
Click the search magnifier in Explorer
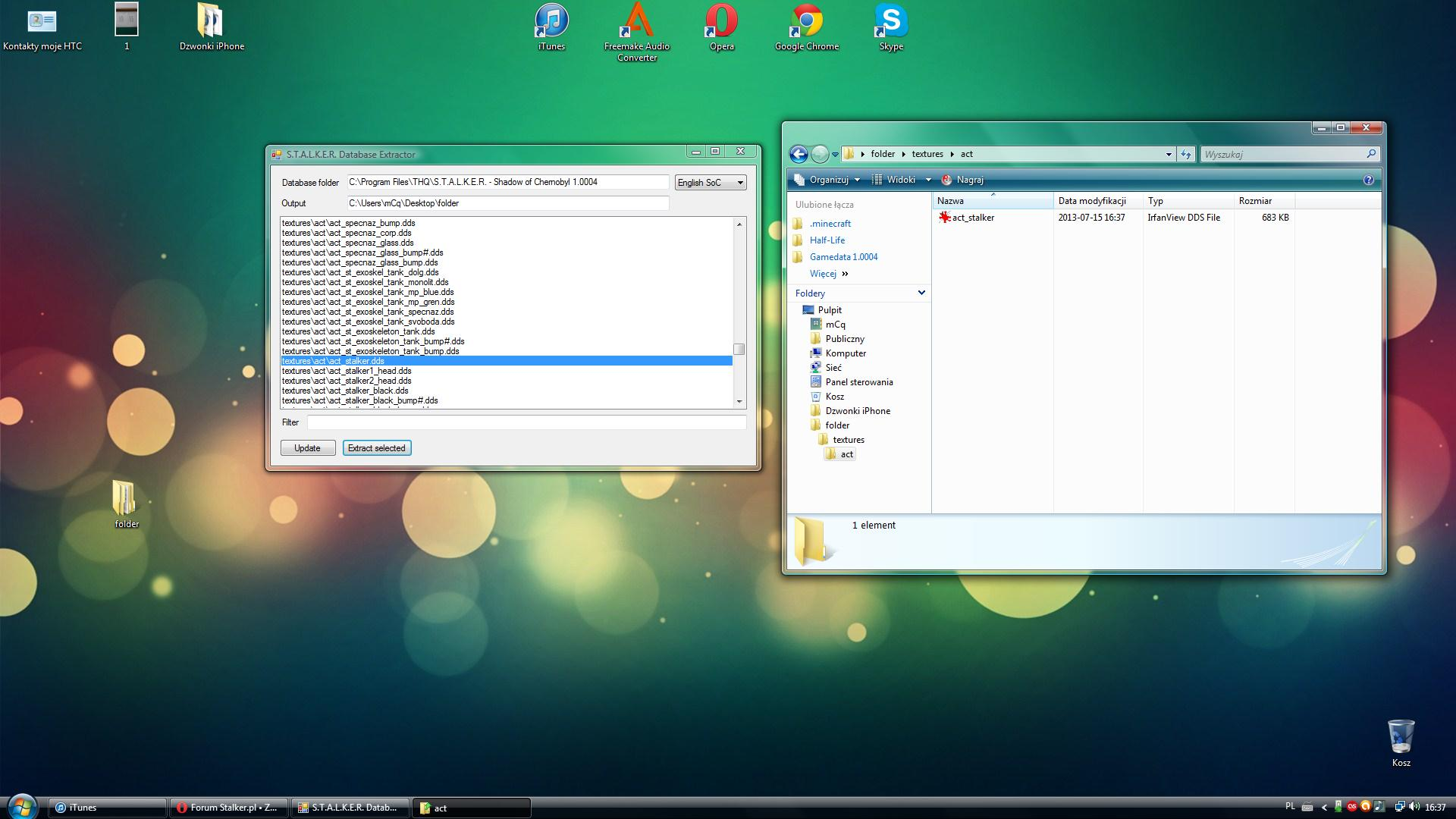tap(1371, 154)
